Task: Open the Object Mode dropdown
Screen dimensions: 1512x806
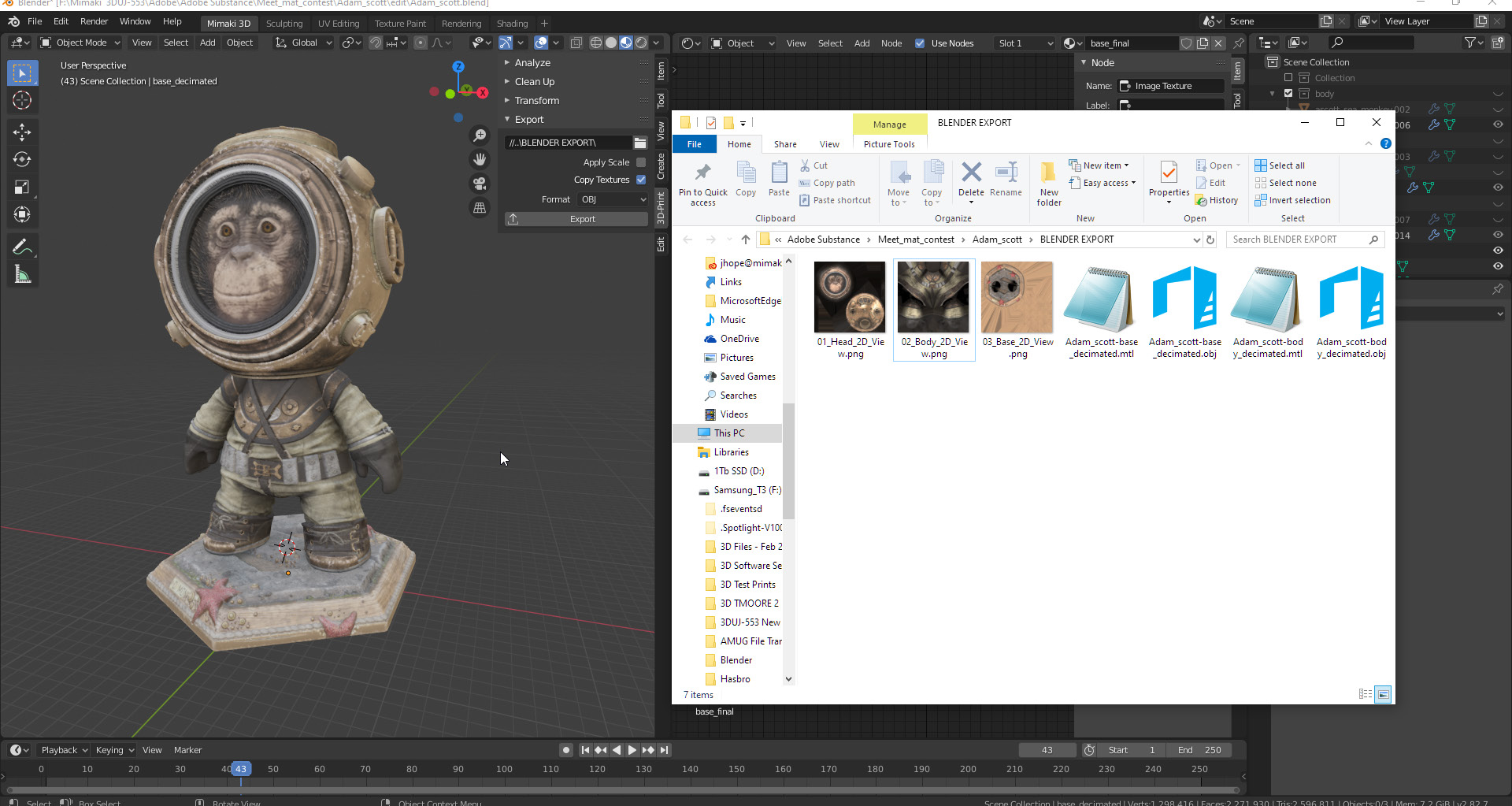Action: click(x=80, y=43)
